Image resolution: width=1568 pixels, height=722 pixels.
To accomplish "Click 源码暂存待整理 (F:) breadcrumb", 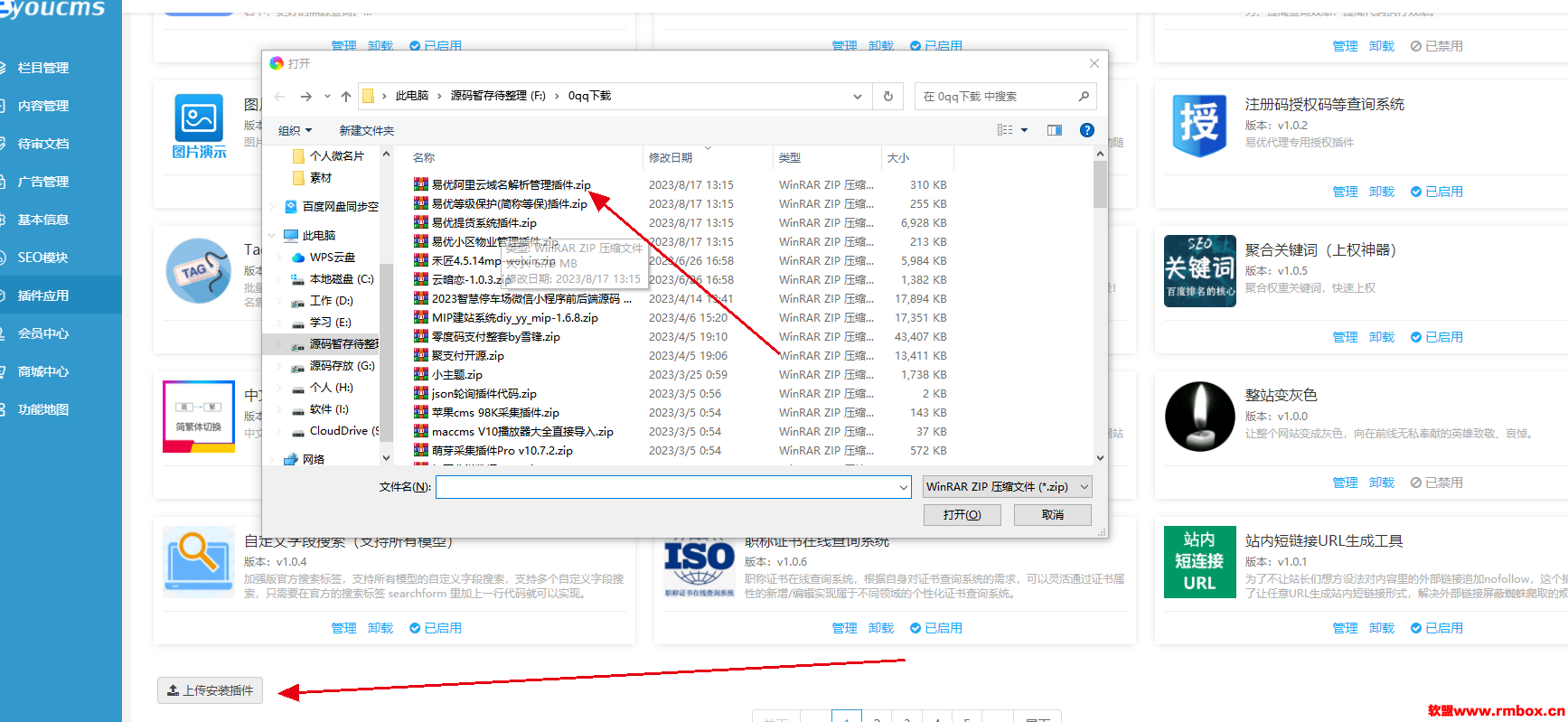I will pos(498,96).
